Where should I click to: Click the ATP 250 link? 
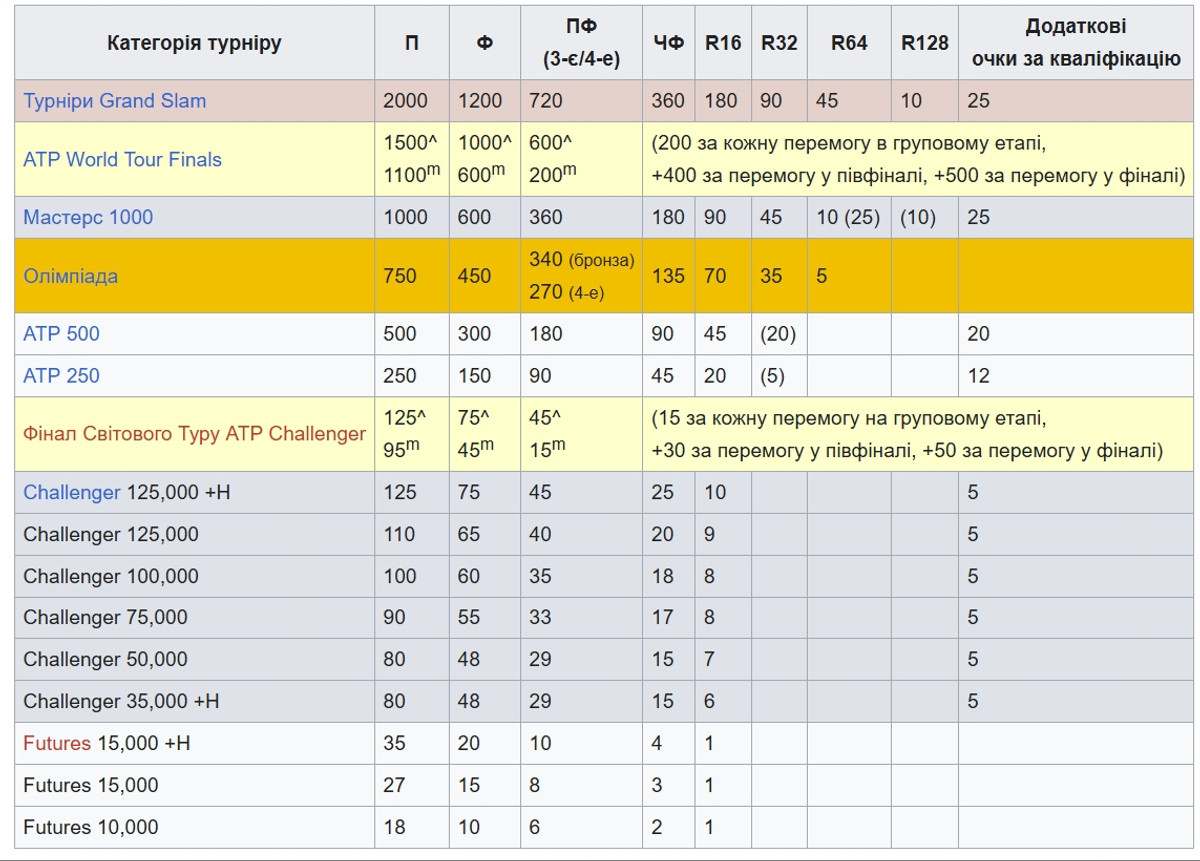point(61,376)
